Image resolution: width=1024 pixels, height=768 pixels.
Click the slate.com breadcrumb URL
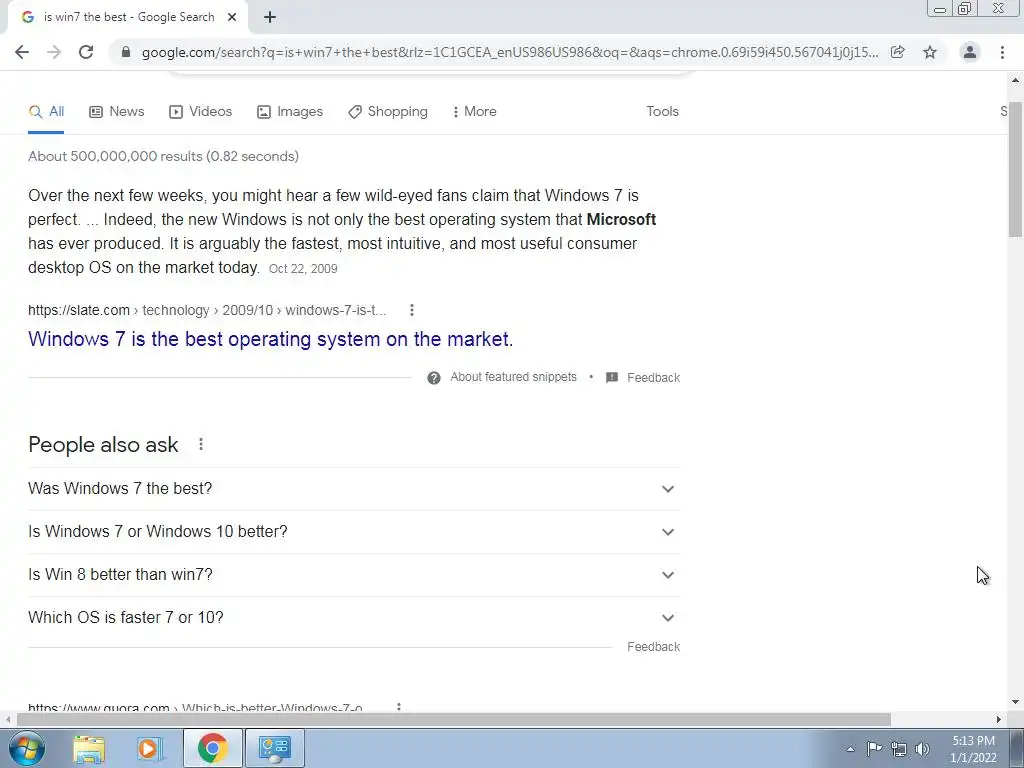point(207,310)
